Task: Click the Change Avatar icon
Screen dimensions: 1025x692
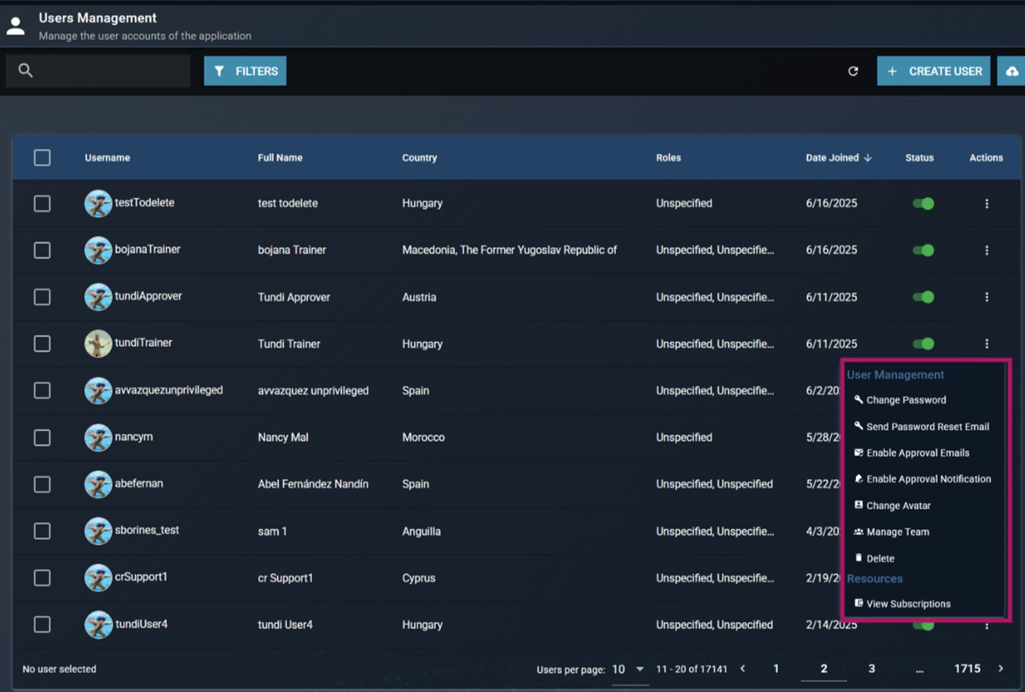Action: click(x=858, y=505)
